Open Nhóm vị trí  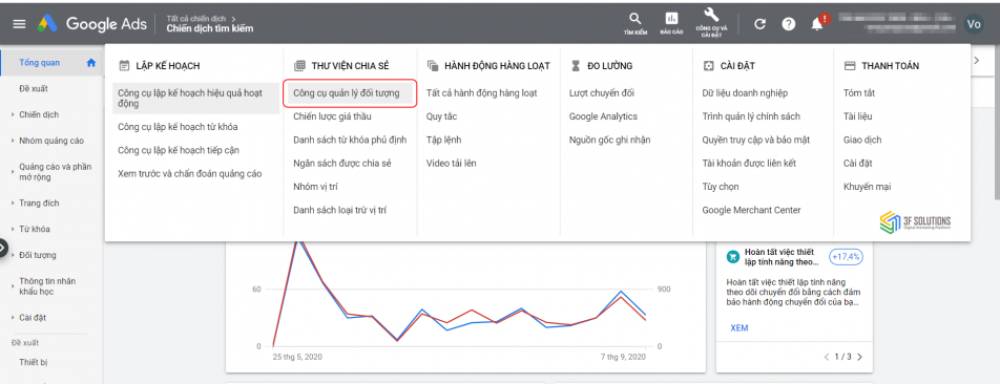coord(316,187)
